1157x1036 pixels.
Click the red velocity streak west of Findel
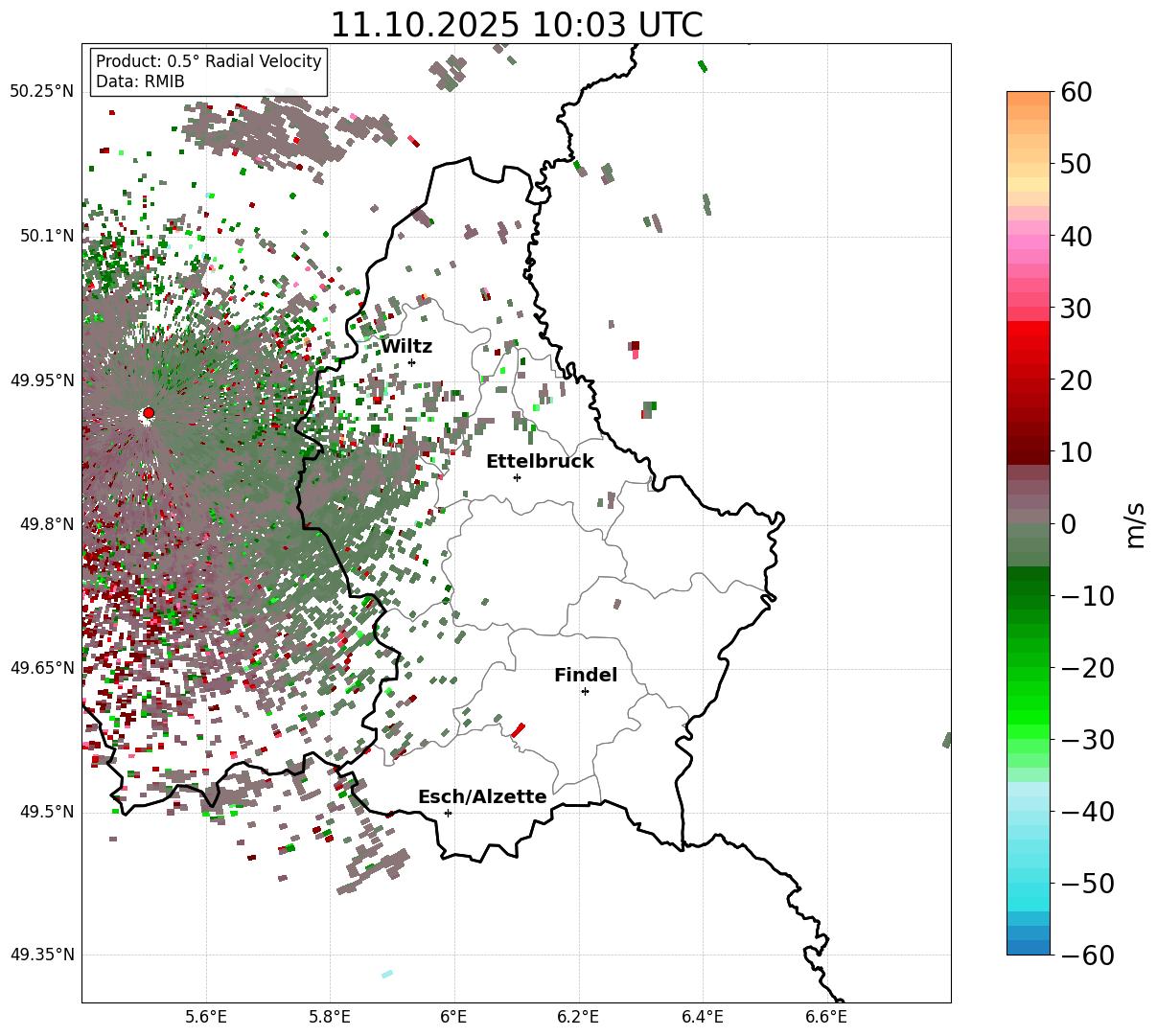[x=518, y=730]
